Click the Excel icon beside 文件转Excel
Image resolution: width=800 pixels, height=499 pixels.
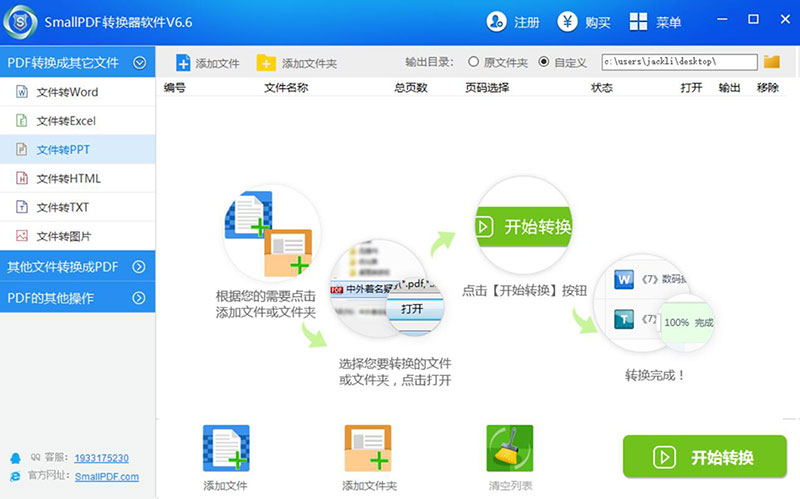click(22, 120)
